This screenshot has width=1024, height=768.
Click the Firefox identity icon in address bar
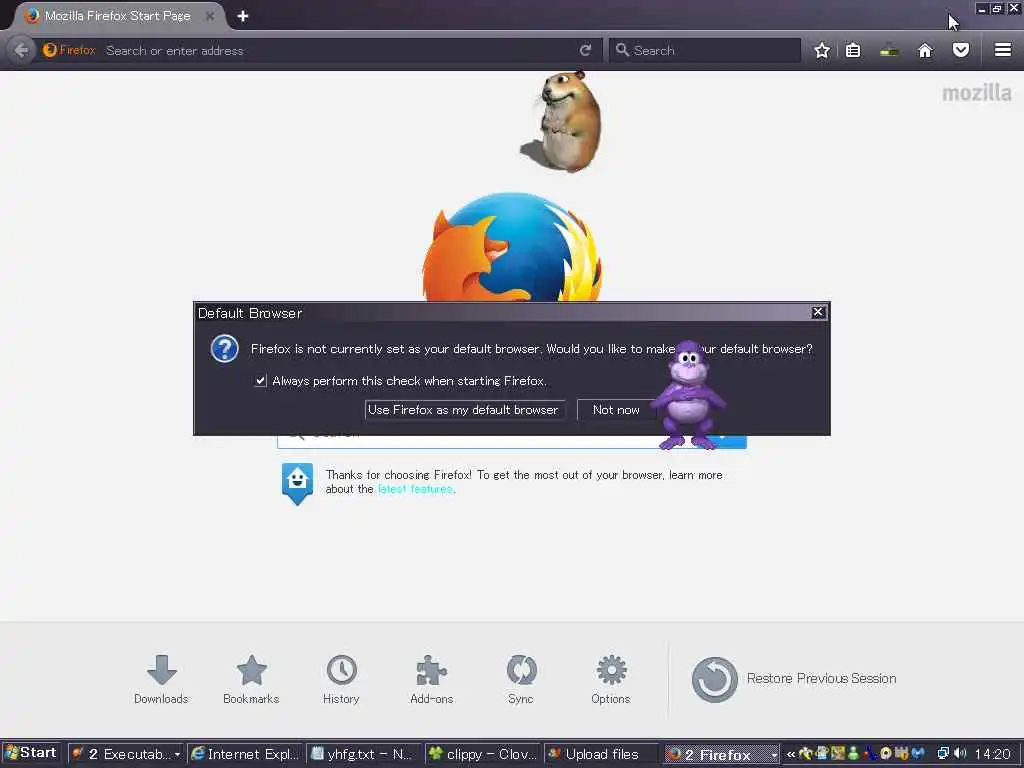(69, 50)
